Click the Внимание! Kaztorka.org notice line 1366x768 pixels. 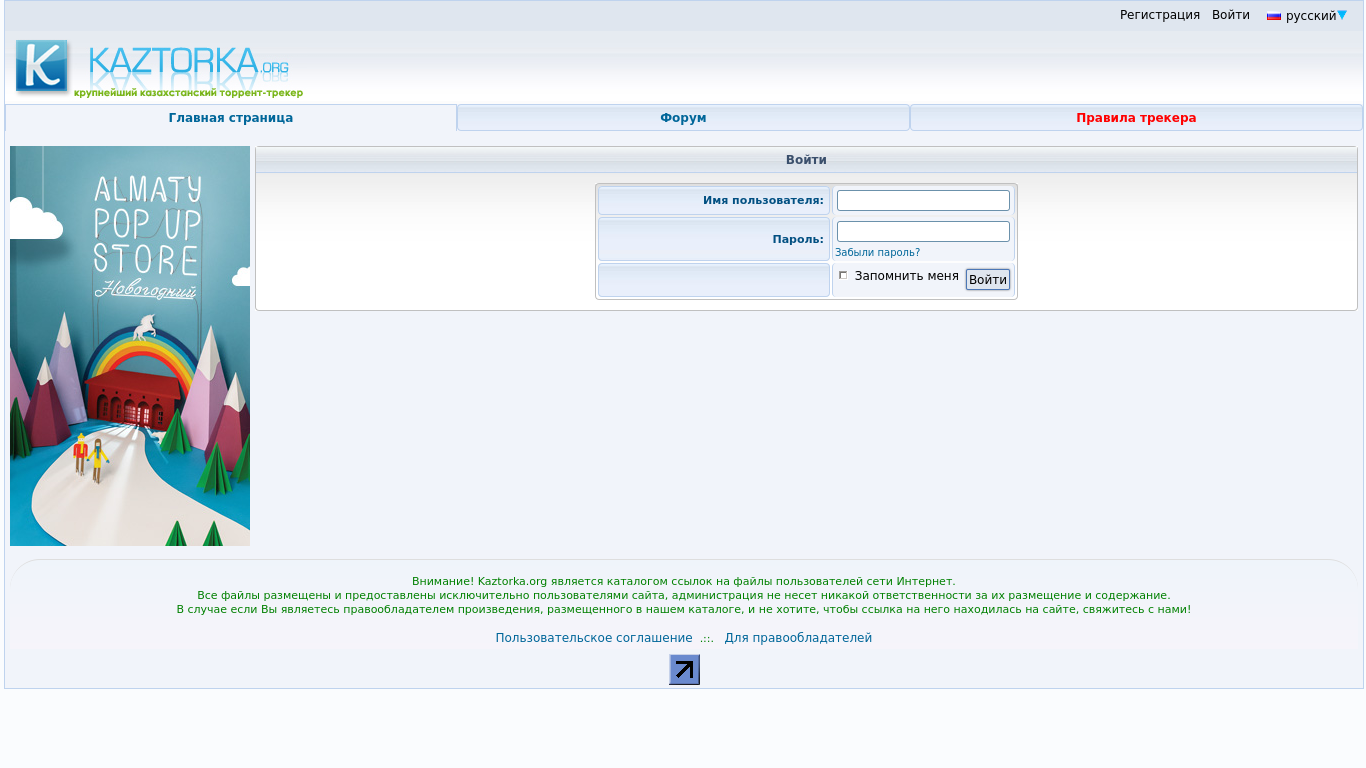[684, 581]
